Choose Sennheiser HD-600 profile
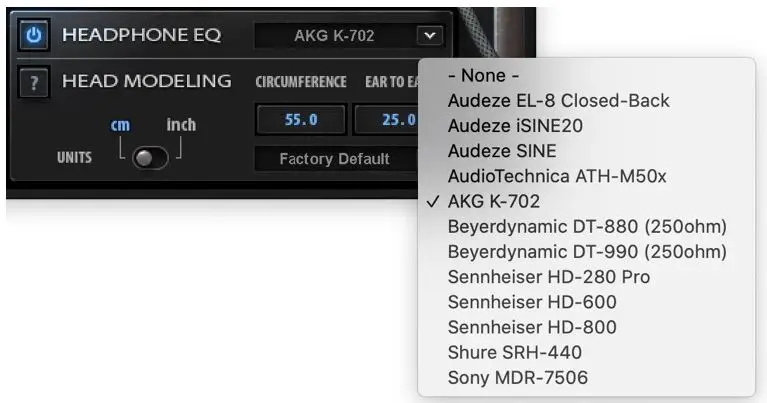The image size is (767, 403). 532,301
